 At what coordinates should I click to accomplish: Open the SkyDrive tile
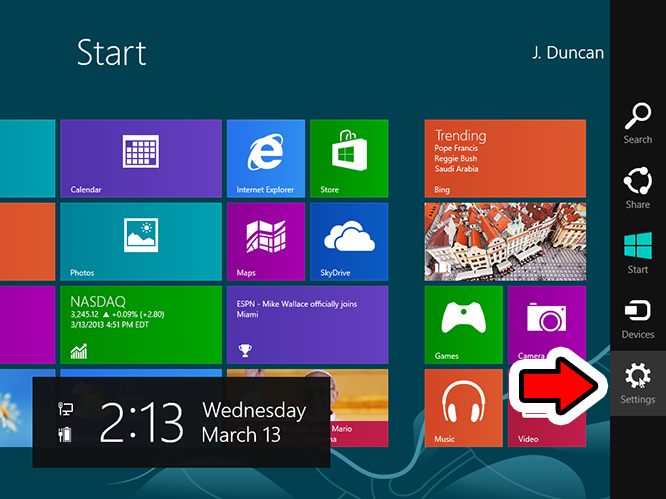(x=349, y=242)
